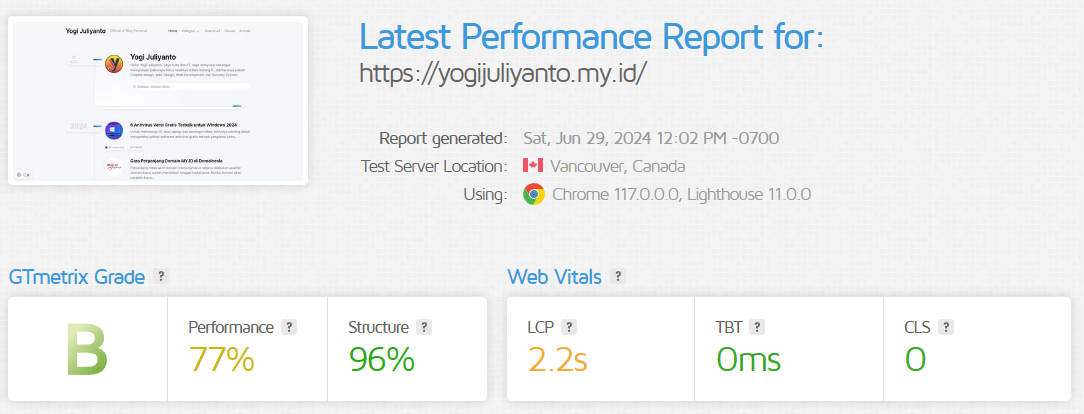Click the 0ms TBT value
The height and width of the screenshot is (414, 1084).
[749, 359]
